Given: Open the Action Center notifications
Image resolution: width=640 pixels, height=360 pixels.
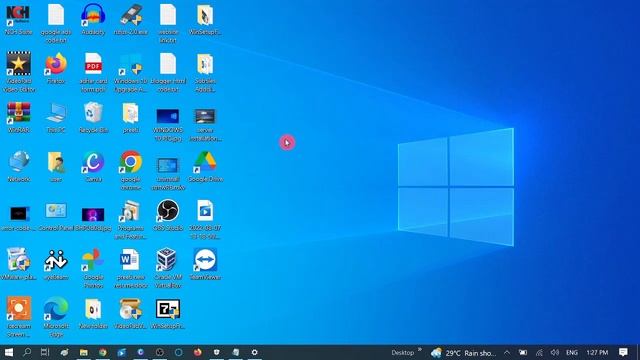Looking at the screenshot, I should (623, 352).
